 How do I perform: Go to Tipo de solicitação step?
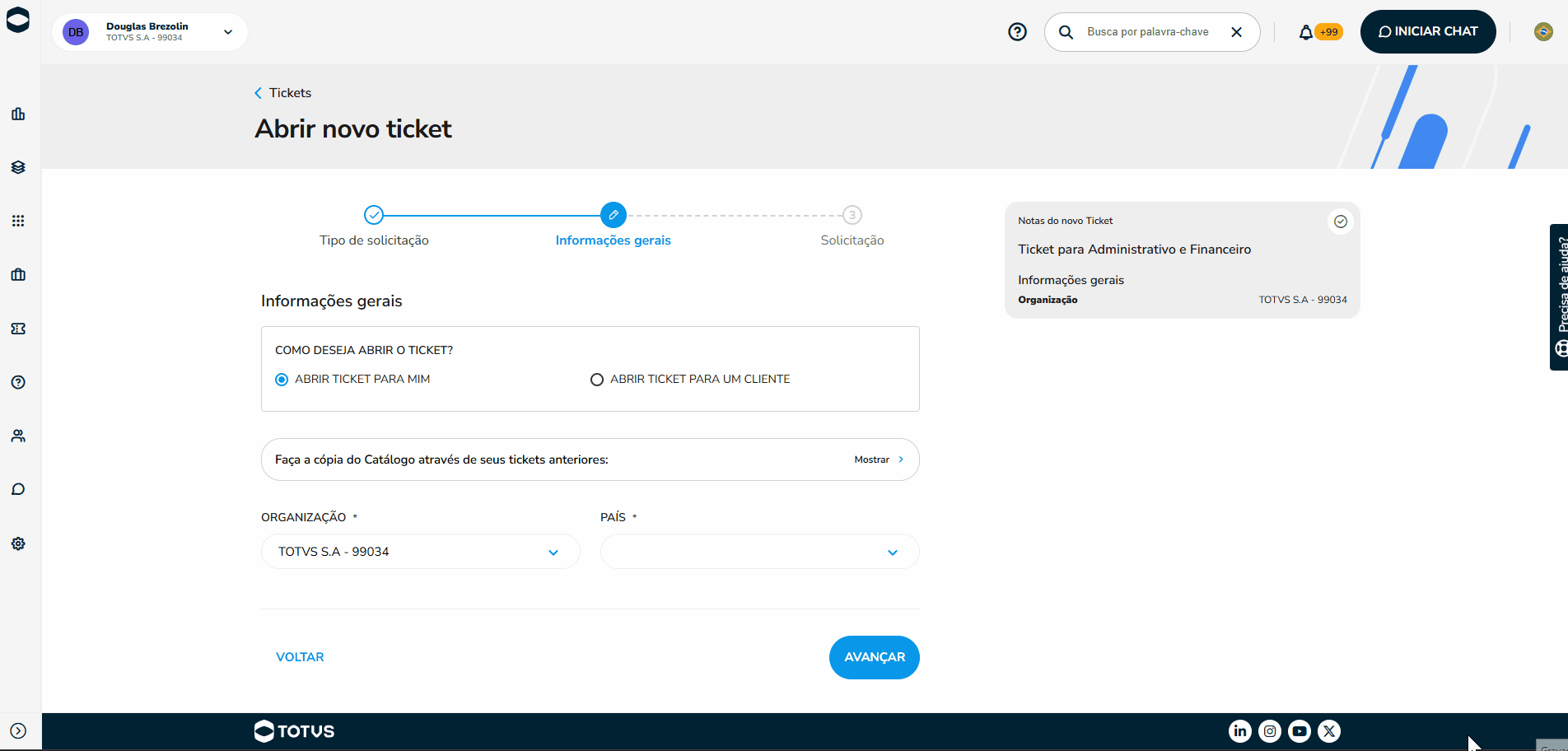374,240
